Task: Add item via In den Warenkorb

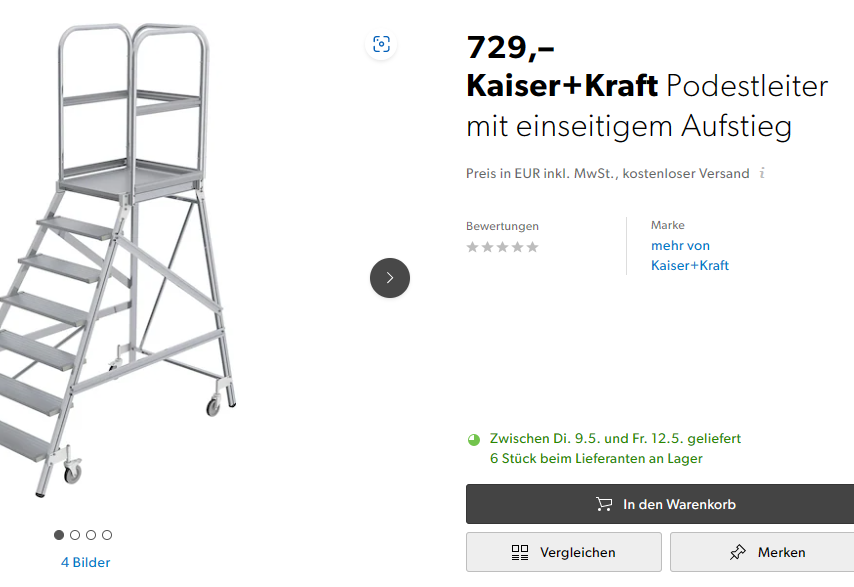Action: tap(660, 504)
